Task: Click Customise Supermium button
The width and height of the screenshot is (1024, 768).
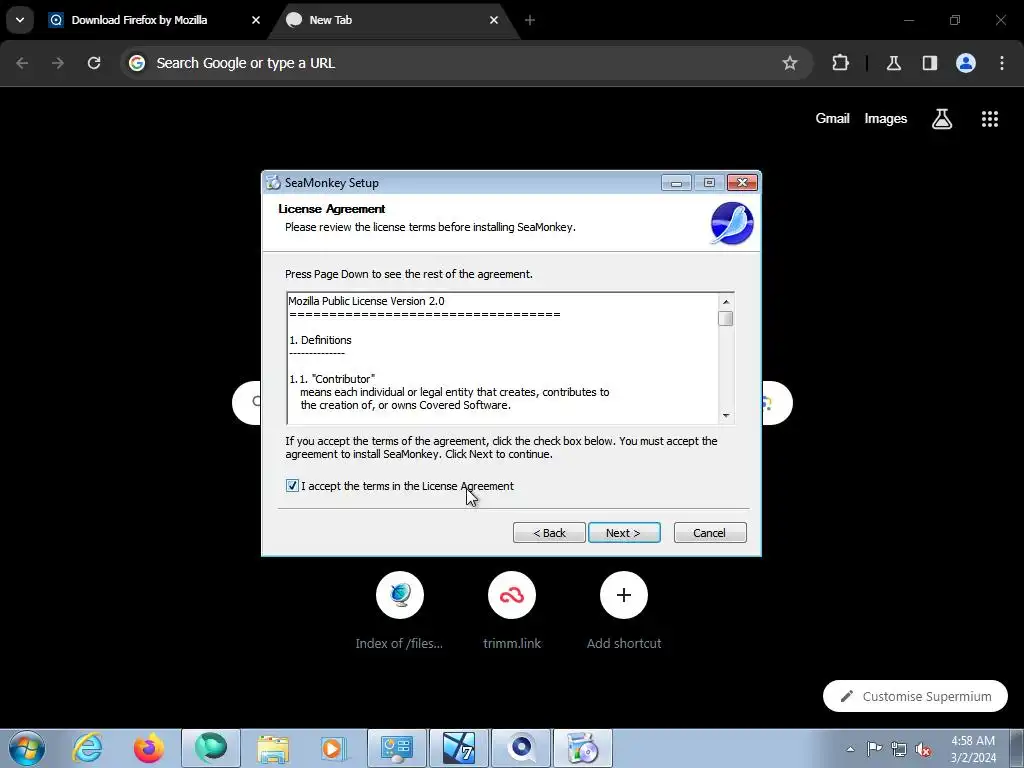Action: pos(915,696)
